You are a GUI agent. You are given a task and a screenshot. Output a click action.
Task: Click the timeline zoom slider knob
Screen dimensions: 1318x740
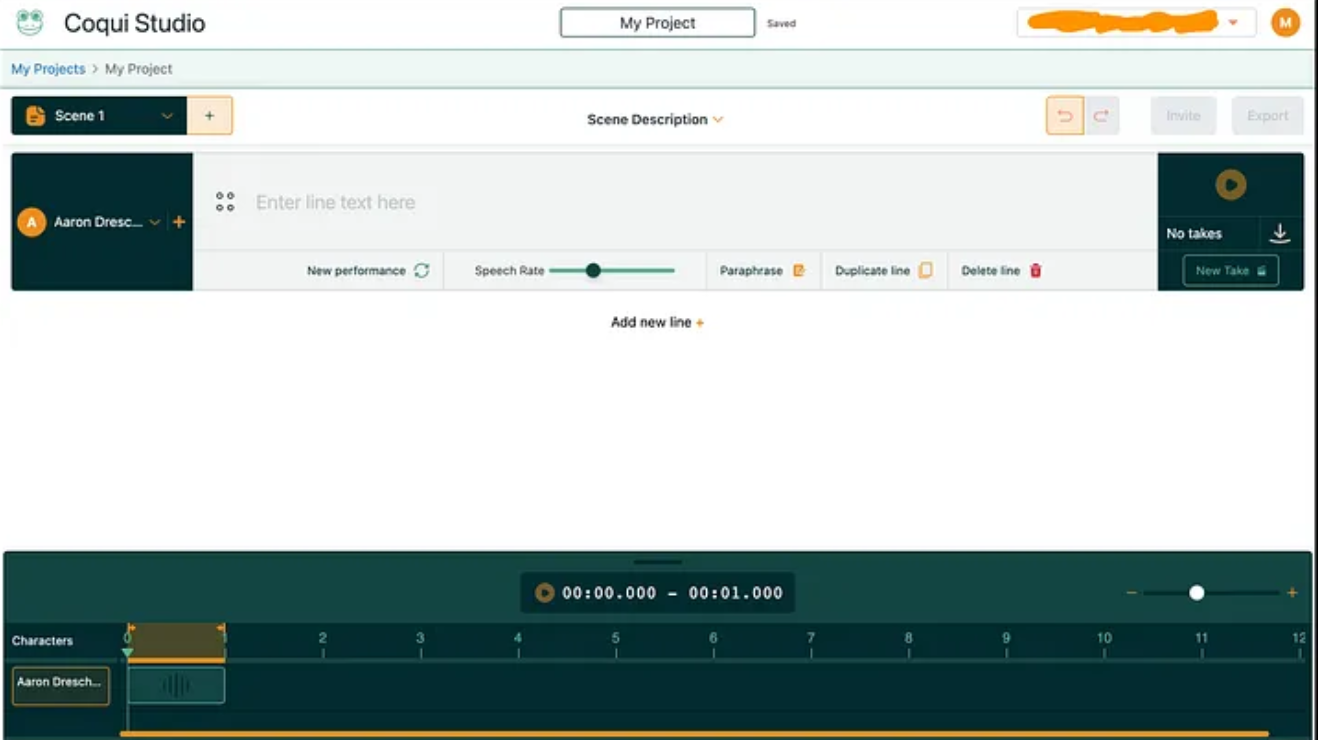pos(1197,593)
